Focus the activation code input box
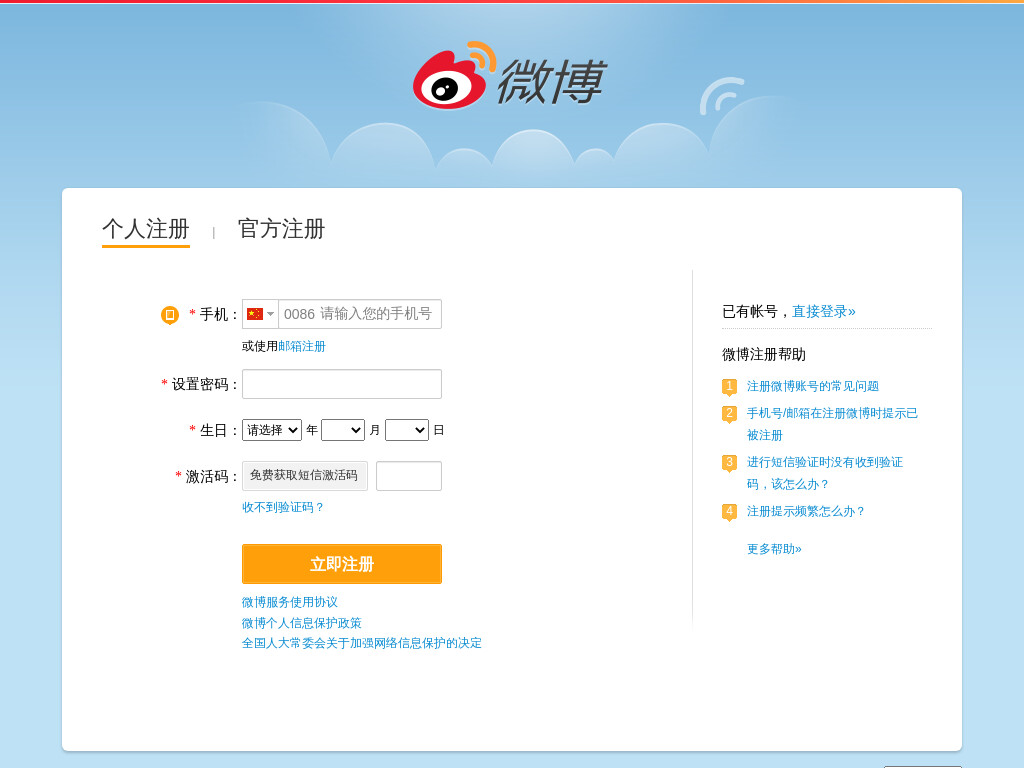This screenshot has width=1024, height=768. [409, 475]
